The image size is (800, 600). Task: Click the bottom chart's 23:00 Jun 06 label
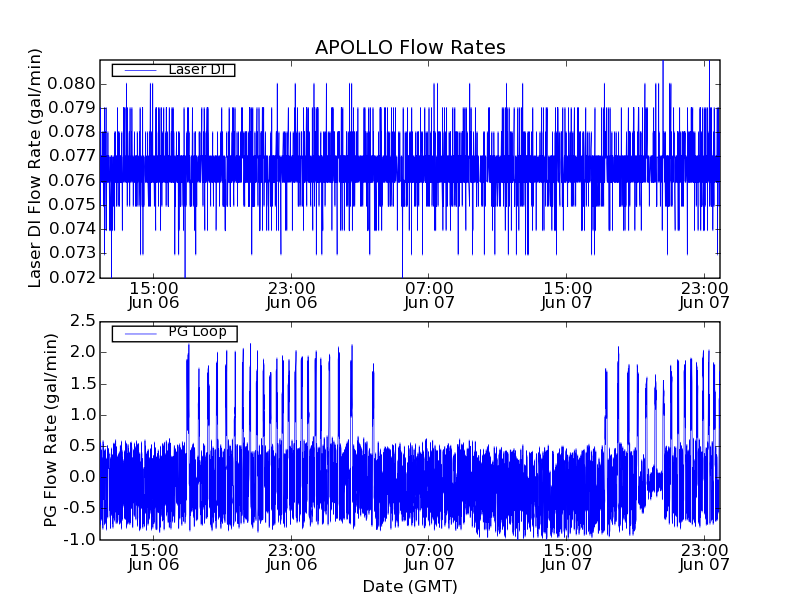pyautogui.click(x=291, y=558)
